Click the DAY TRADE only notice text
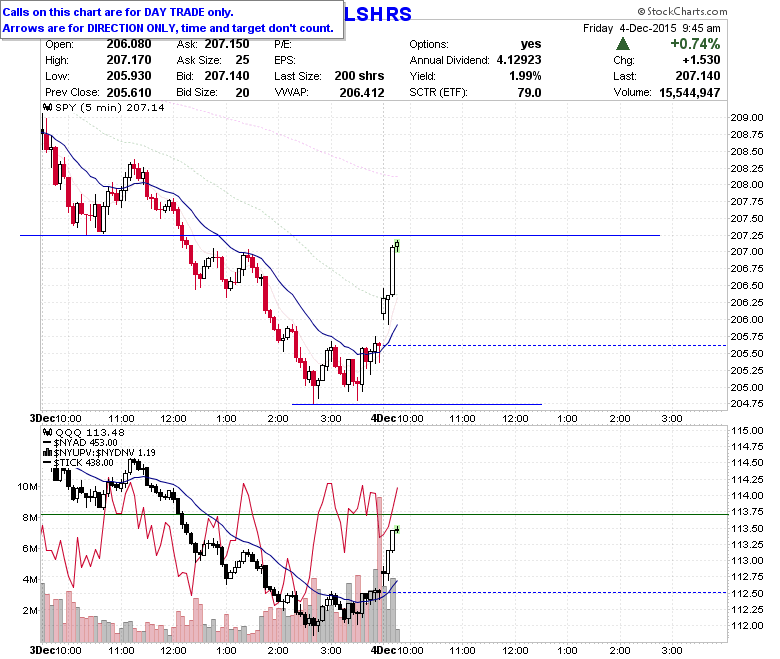 (x=118, y=12)
